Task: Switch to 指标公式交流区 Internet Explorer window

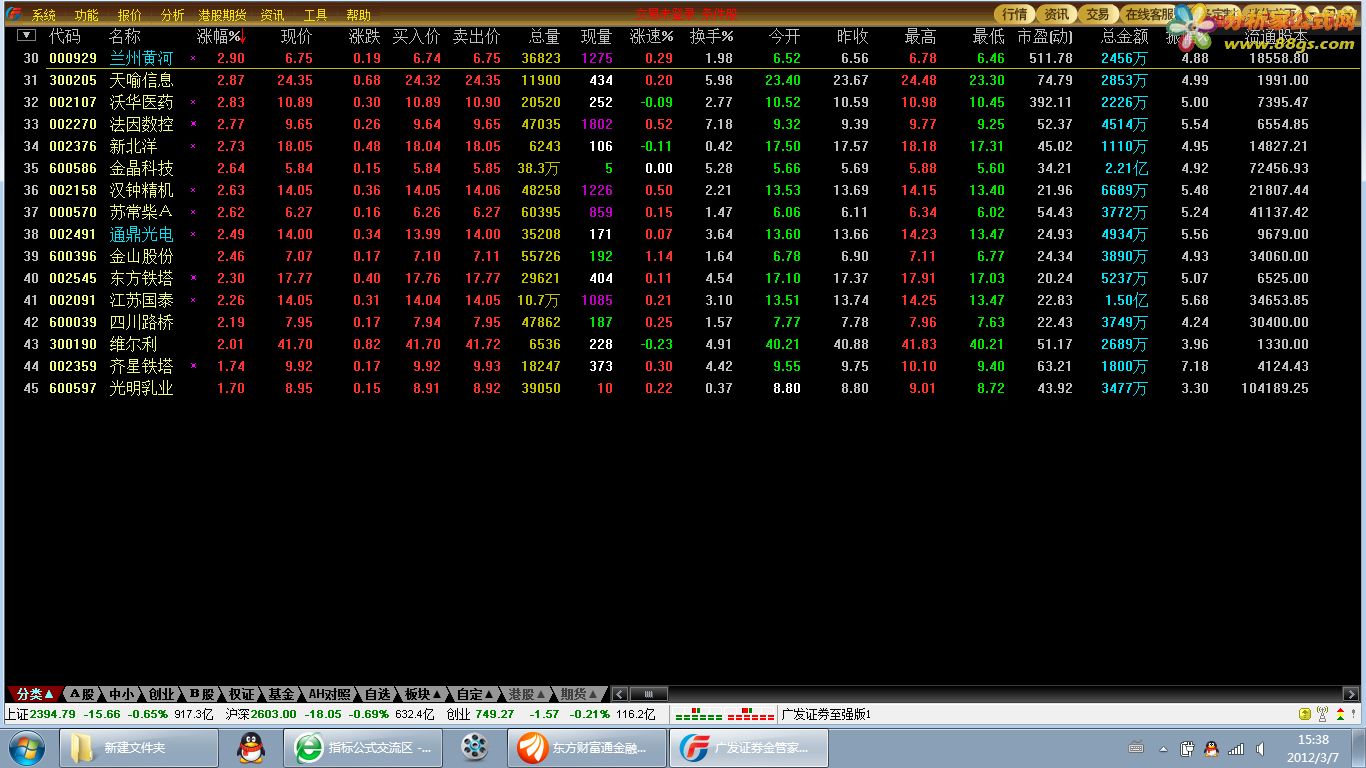Action: [x=364, y=747]
